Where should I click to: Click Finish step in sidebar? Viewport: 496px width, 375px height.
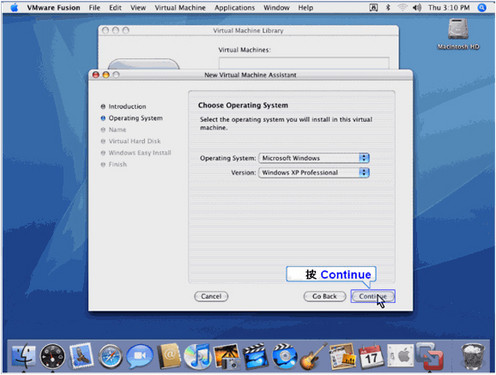coord(114,164)
